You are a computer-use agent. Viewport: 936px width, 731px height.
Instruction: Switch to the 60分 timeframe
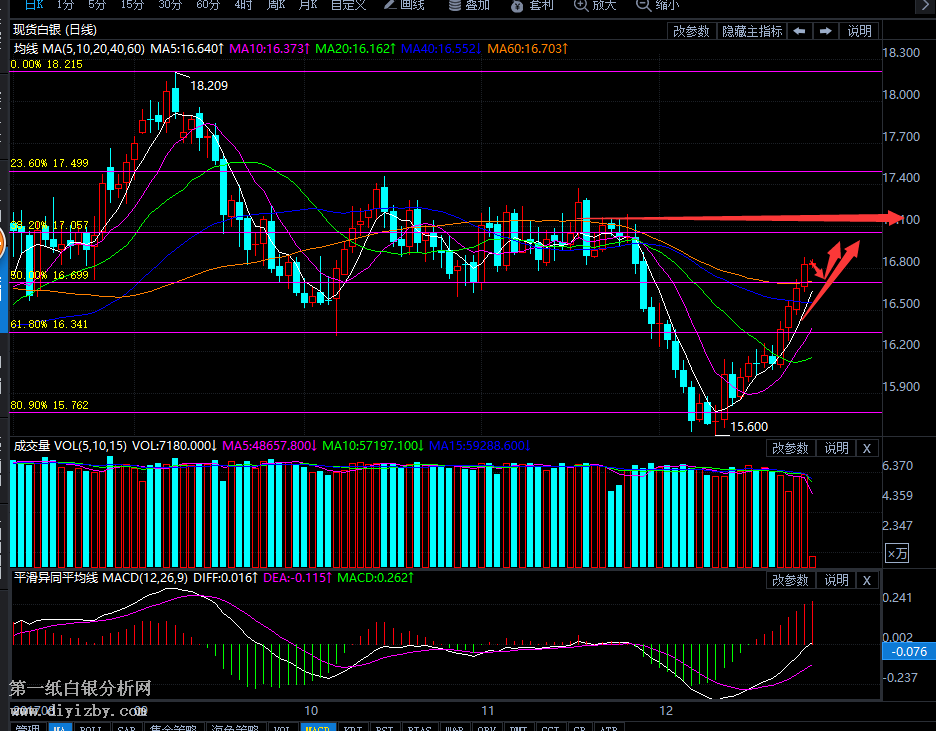click(x=207, y=5)
